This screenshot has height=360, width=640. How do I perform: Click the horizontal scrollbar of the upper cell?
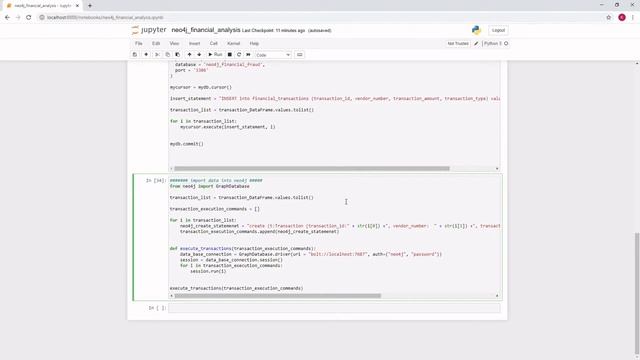(312, 169)
